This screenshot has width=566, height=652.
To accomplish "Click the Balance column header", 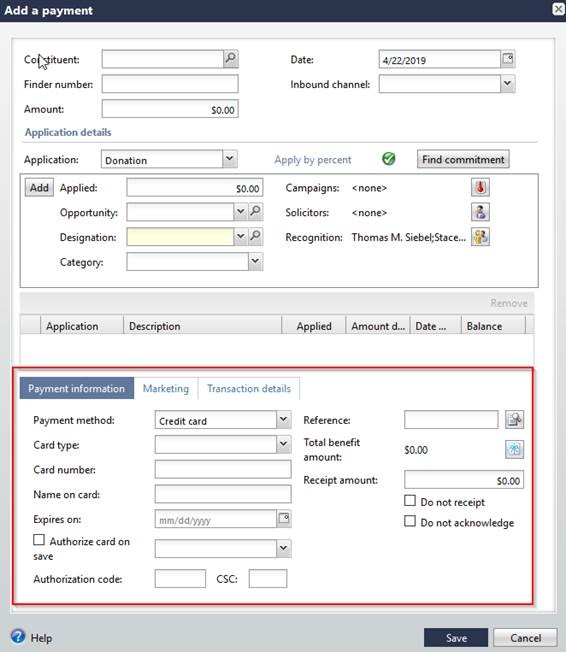I will (x=493, y=326).
